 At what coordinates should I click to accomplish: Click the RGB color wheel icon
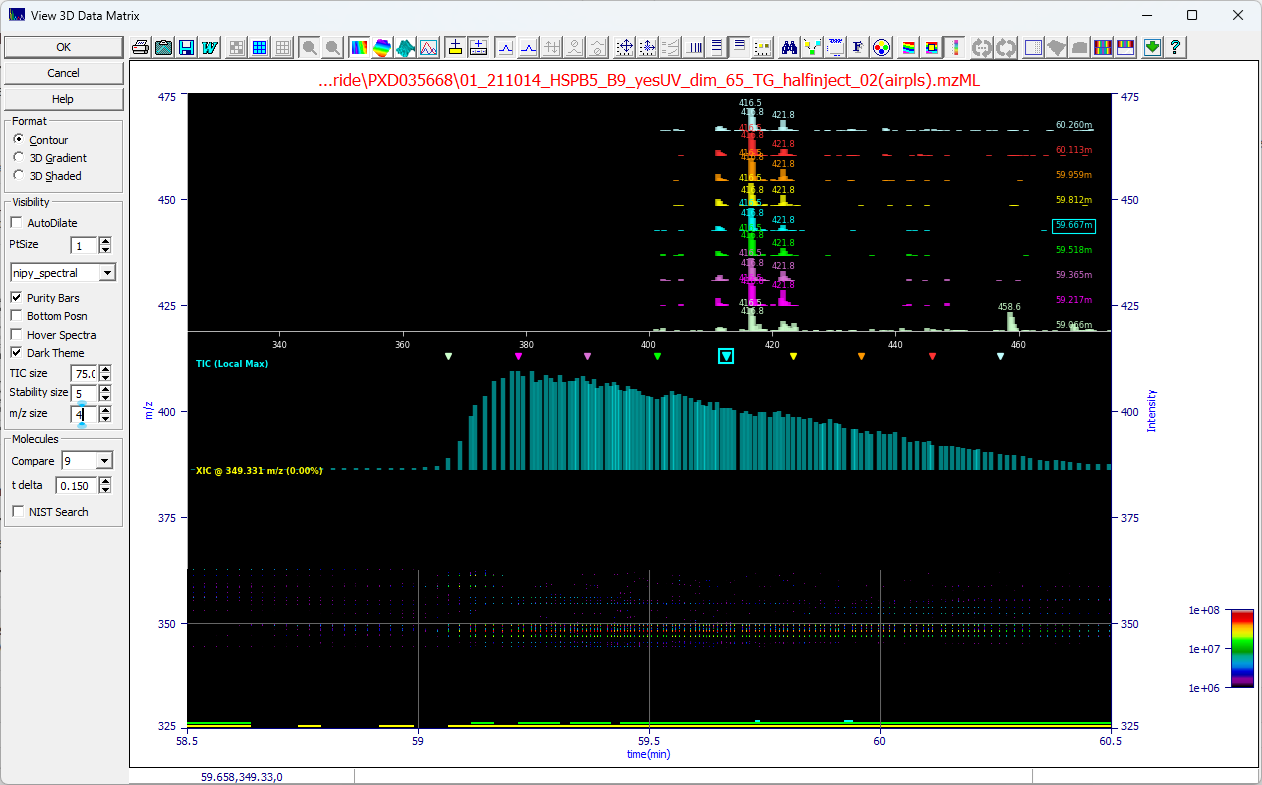[x=881, y=47]
